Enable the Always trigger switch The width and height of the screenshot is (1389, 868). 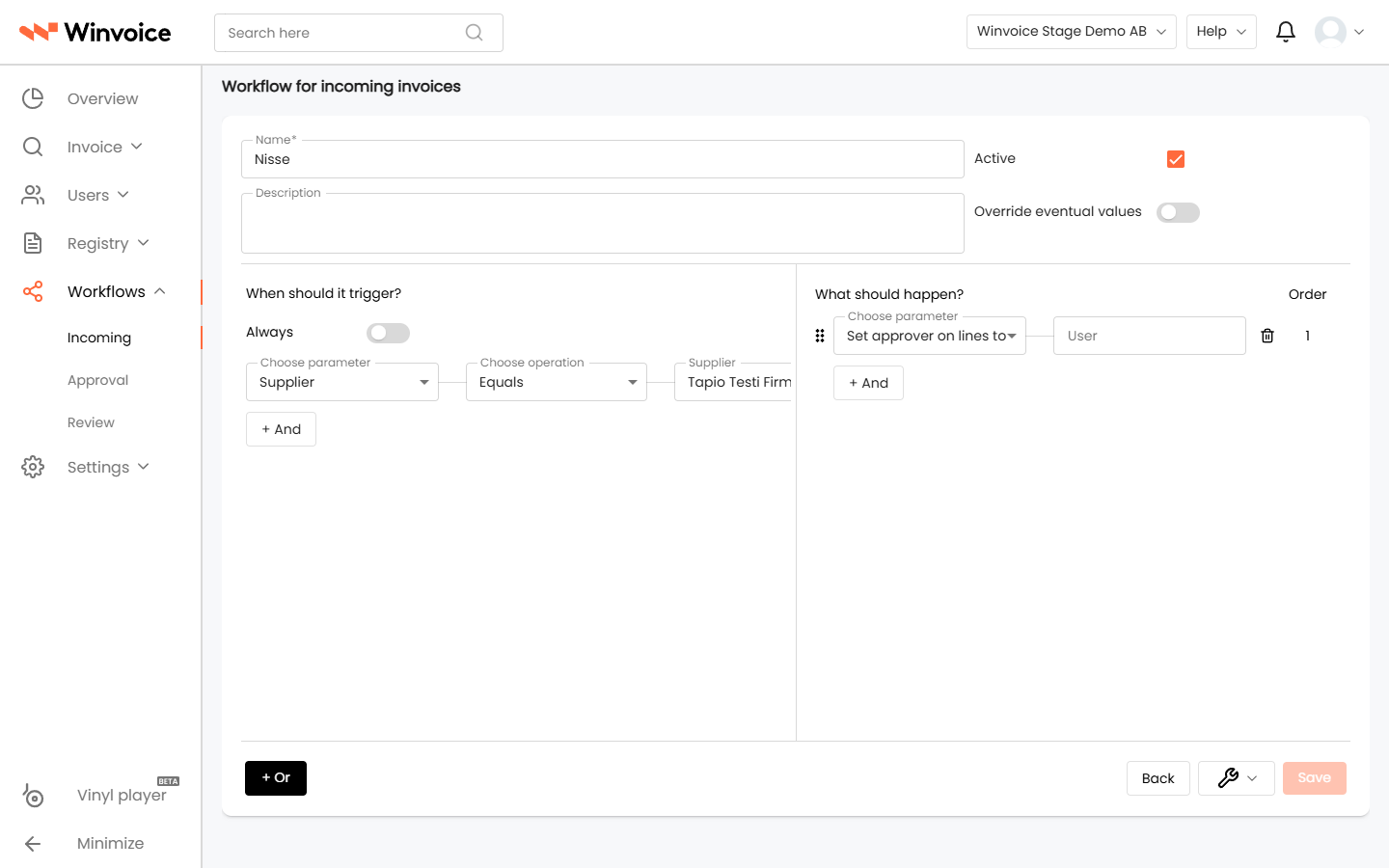(x=388, y=333)
